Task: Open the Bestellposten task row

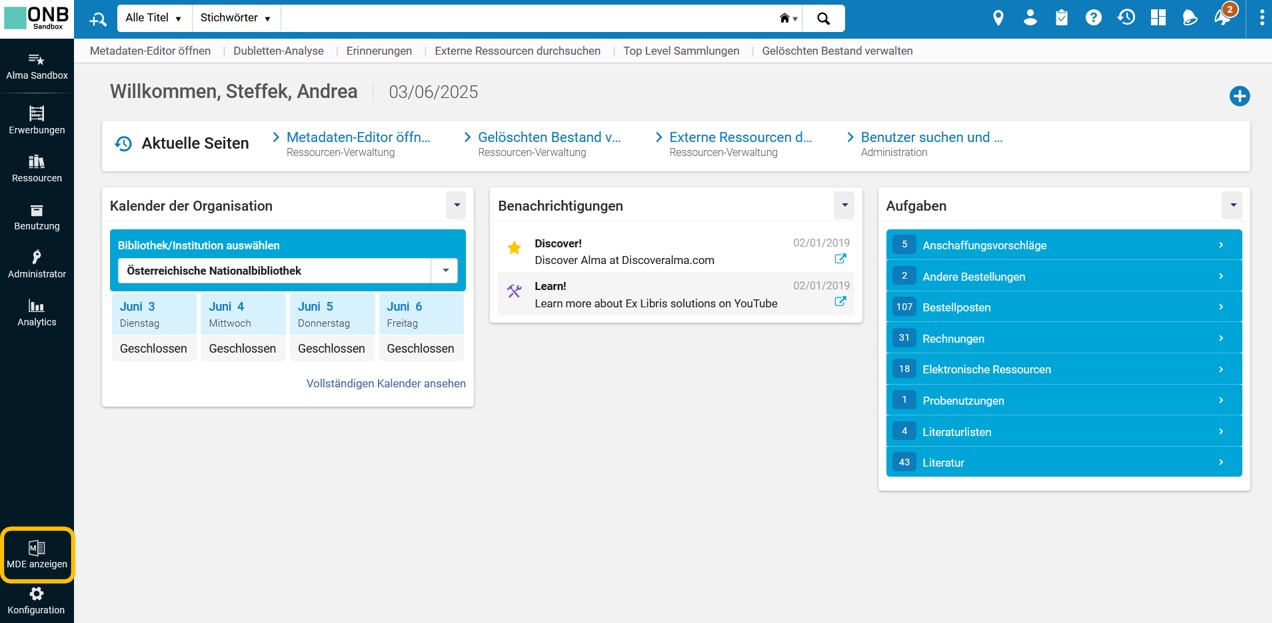Action: pos(1064,307)
